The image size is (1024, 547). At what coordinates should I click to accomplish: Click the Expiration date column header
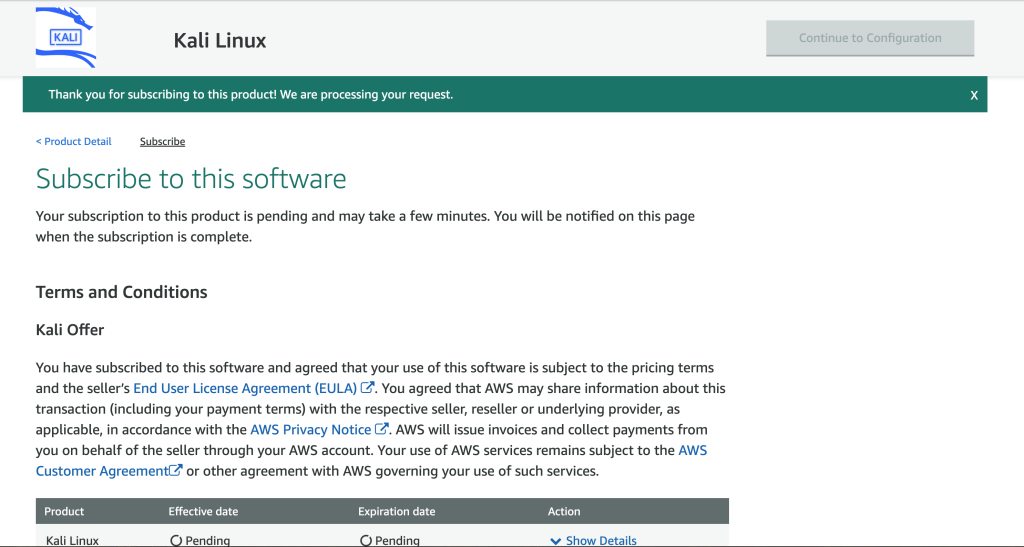[x=396, y=511]
